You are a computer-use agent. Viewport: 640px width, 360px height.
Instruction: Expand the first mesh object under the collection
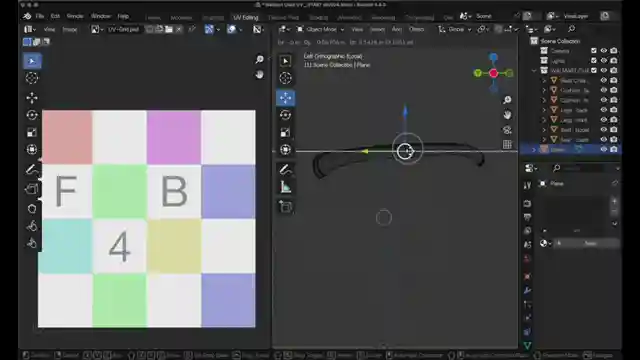pos(544,80)
